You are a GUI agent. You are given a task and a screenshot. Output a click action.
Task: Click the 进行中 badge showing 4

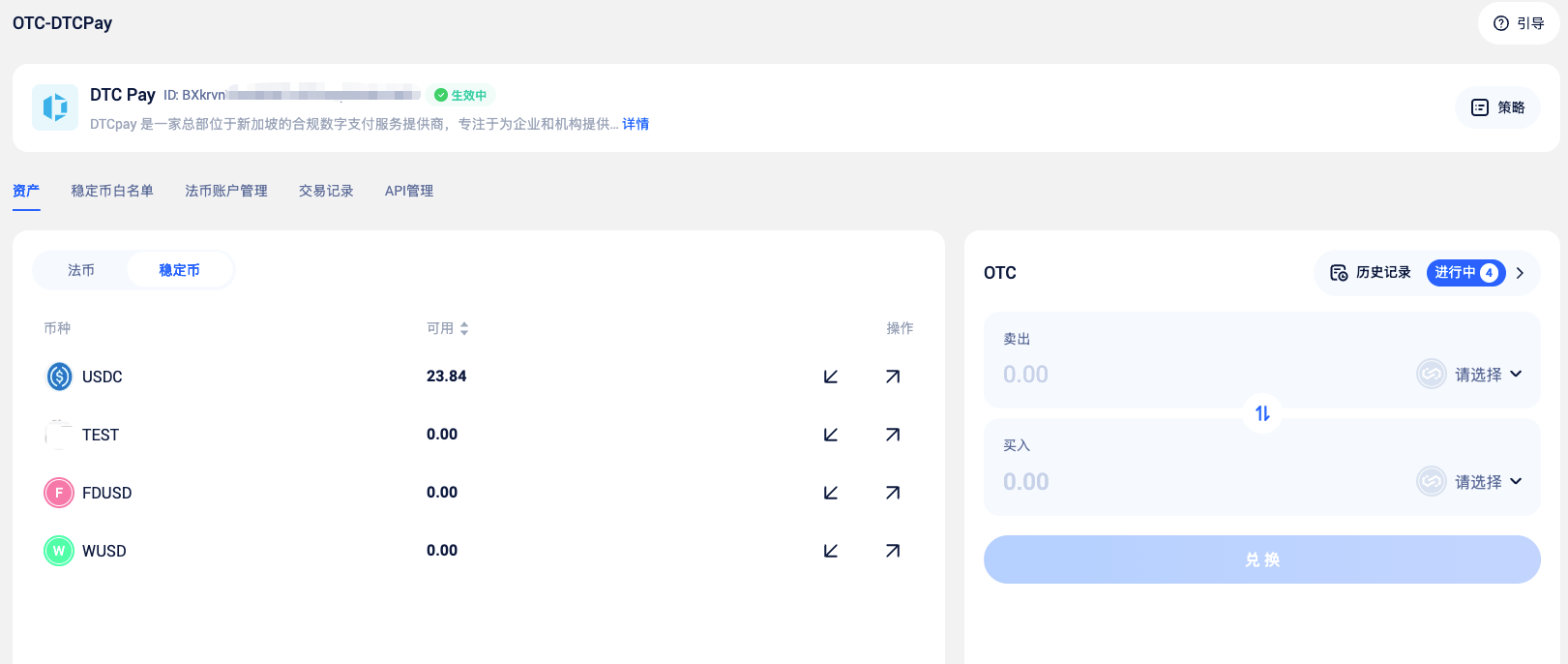click(1465, 273)
